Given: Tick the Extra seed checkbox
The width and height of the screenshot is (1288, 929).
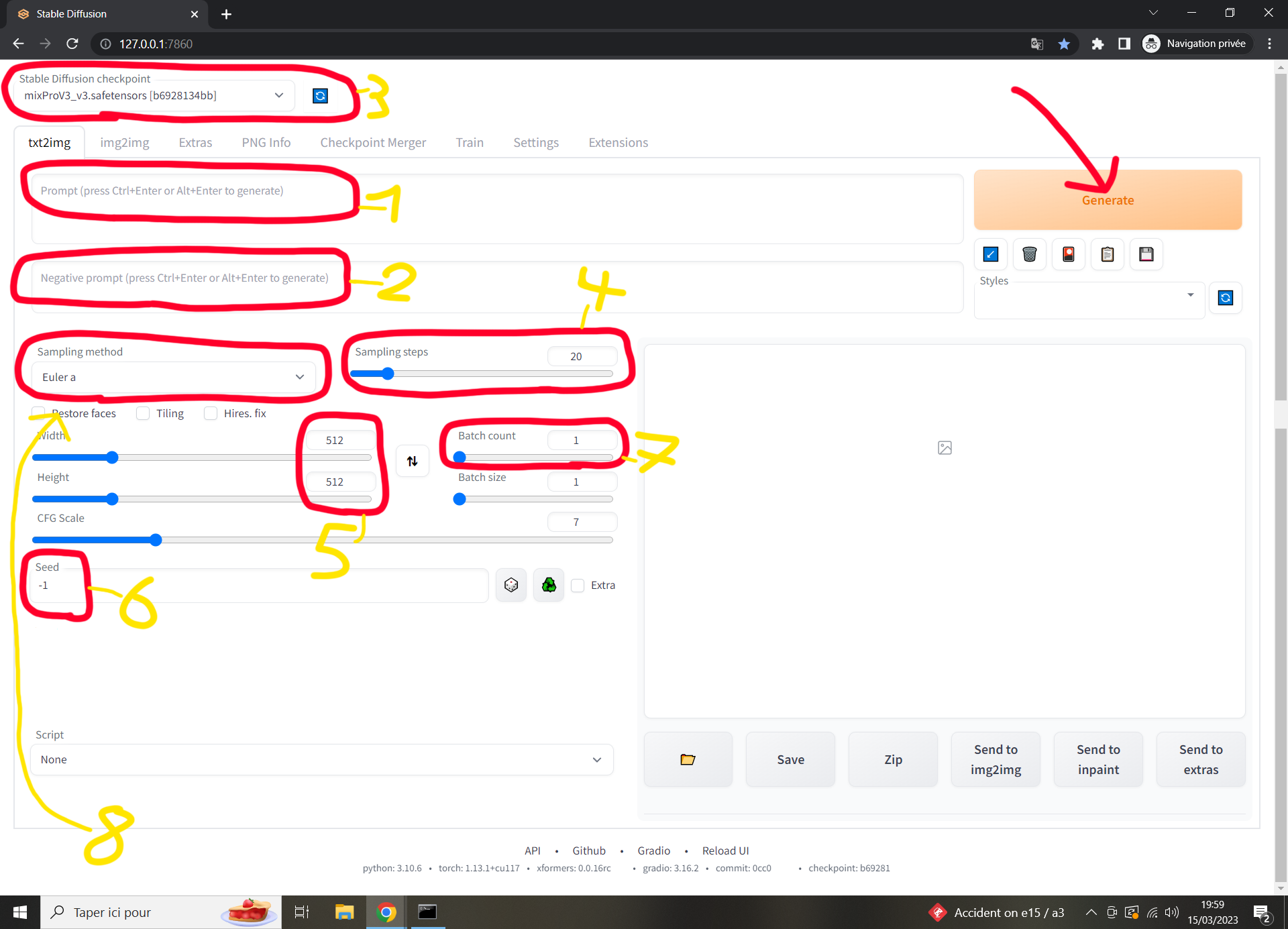Looking at the screenshot, I should (x=578, y=585).
